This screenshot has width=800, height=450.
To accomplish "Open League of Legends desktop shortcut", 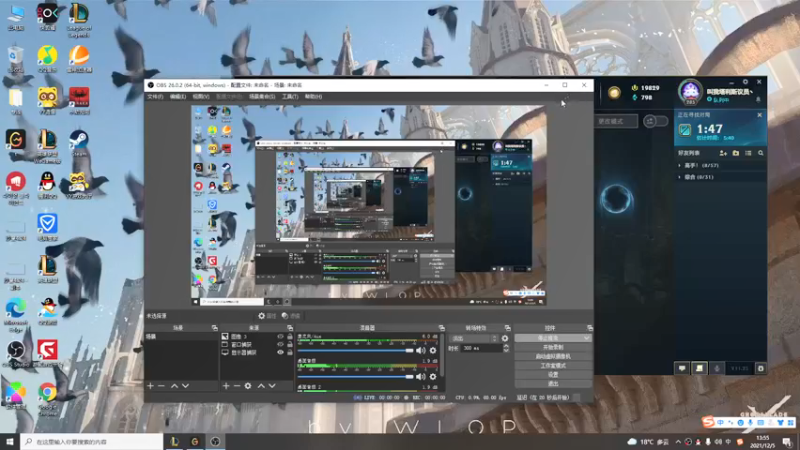I will [79, 19].
